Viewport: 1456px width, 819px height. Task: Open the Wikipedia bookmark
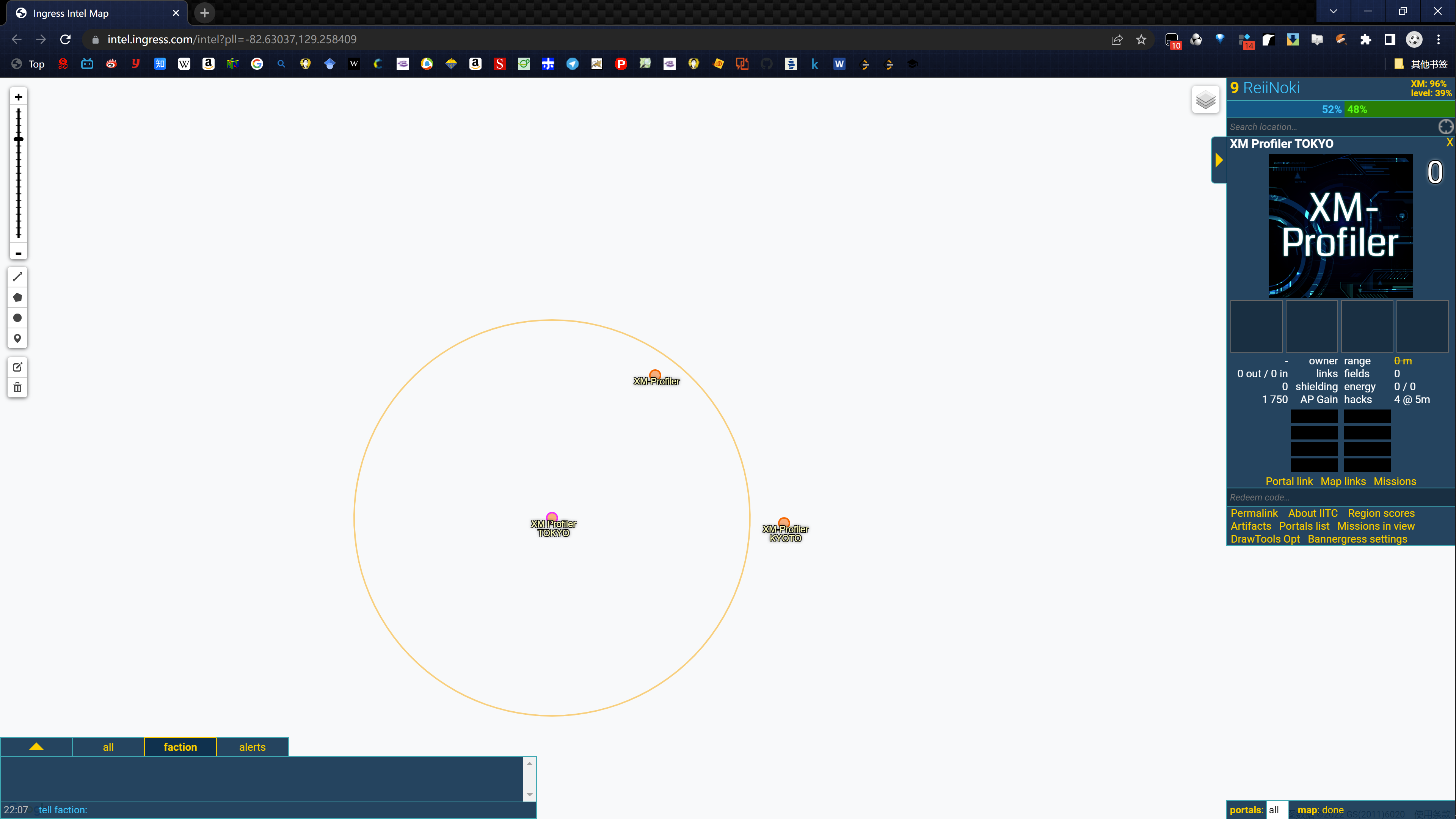tap(184, 64)
